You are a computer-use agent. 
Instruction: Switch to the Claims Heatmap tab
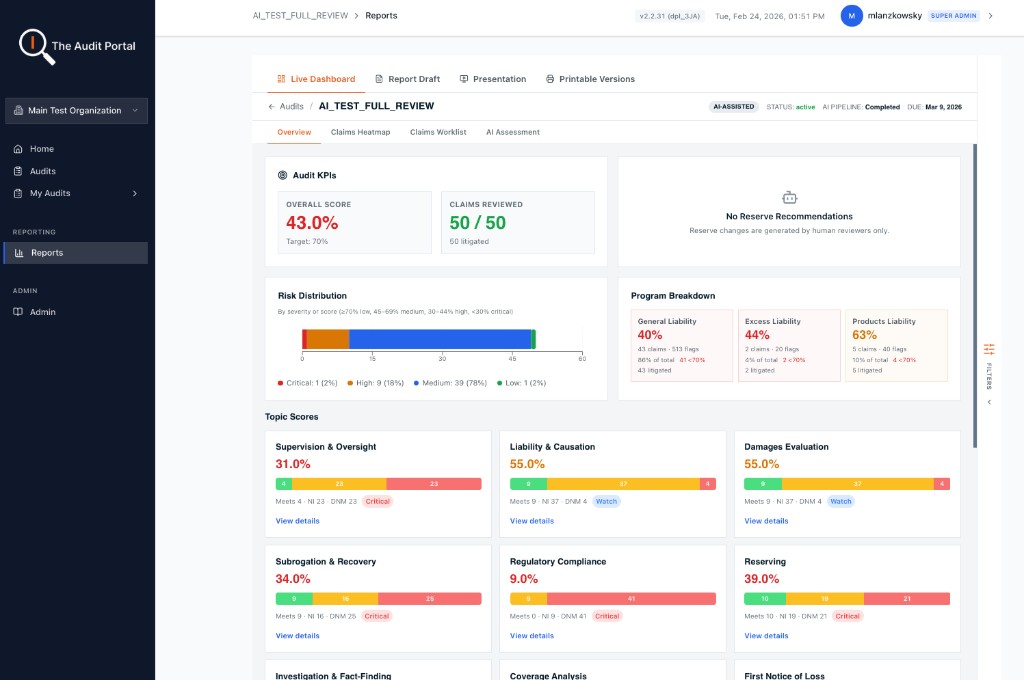361,131
